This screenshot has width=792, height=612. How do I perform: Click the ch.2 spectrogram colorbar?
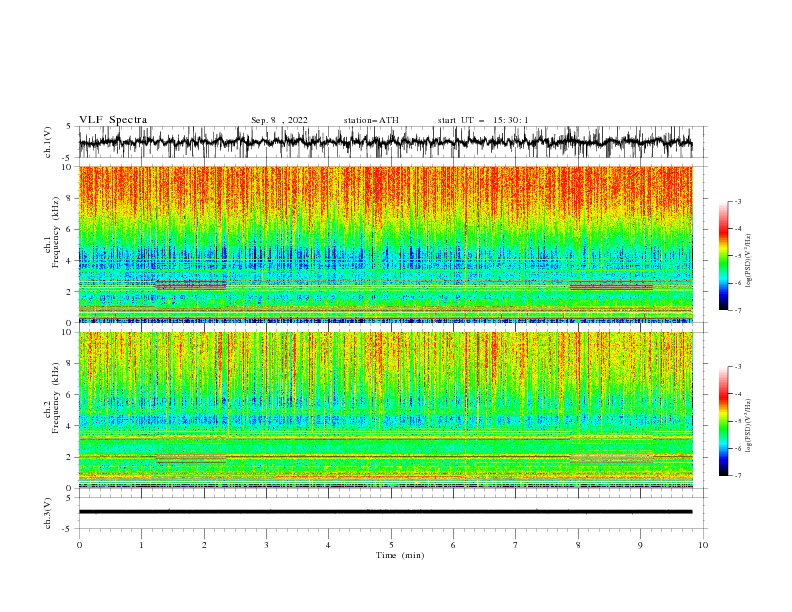point(723,421)
